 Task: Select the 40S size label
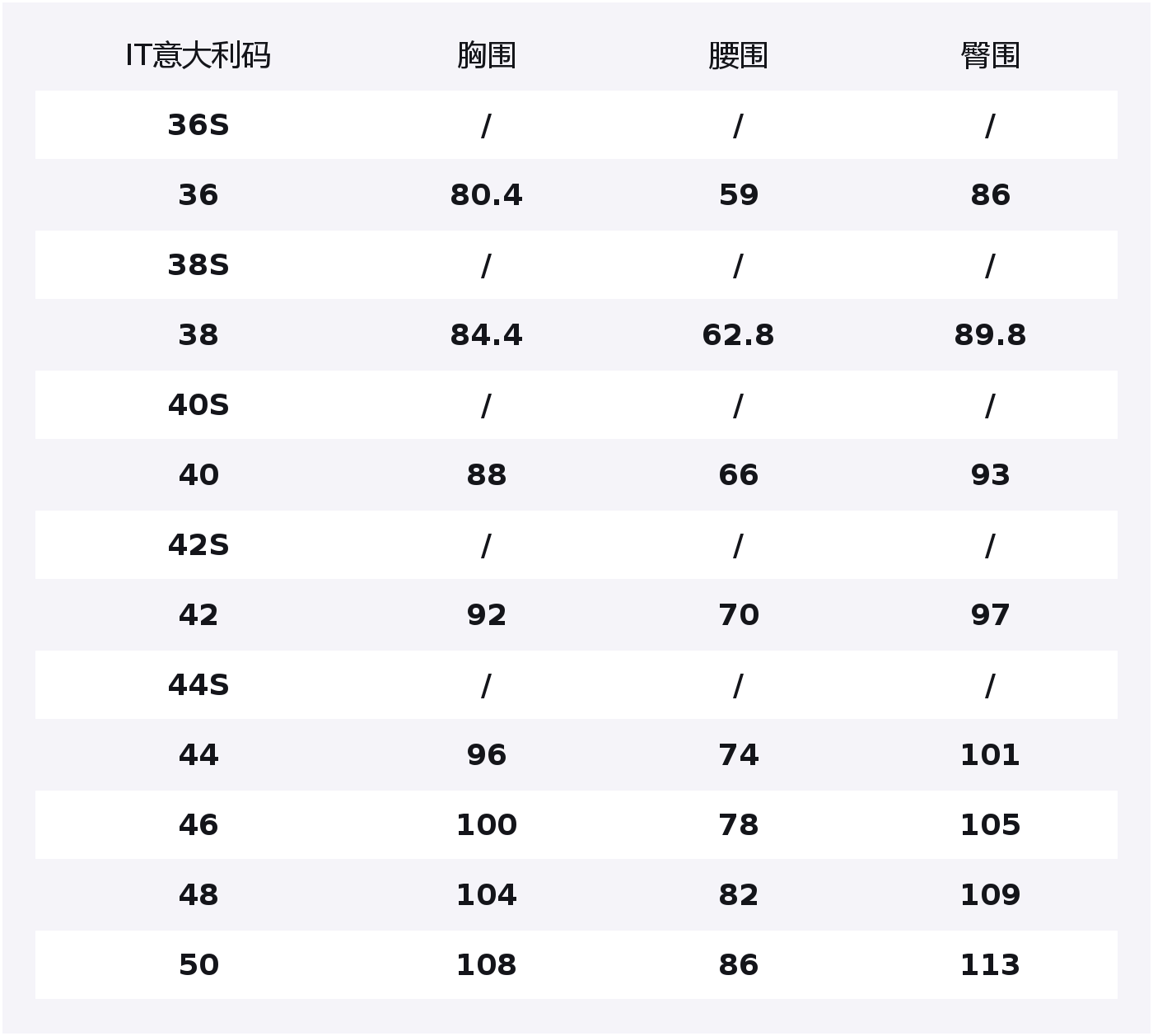point(198,405)
